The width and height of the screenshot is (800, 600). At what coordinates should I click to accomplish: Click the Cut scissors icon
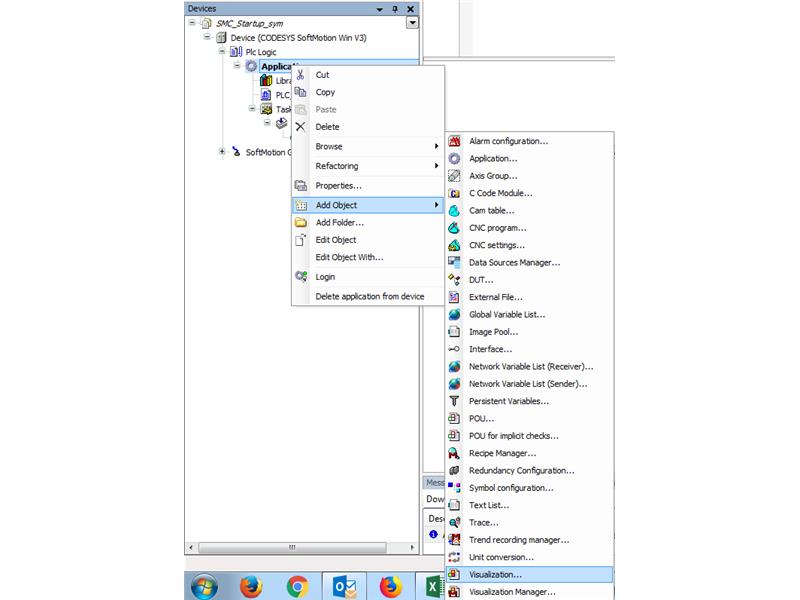[301, 75]
